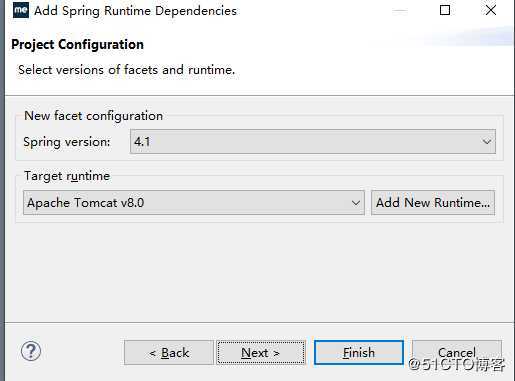The width and height of the screenshot is (515, 381).
Task: Maximize the dialog window
Action: (x=445, y=10)
